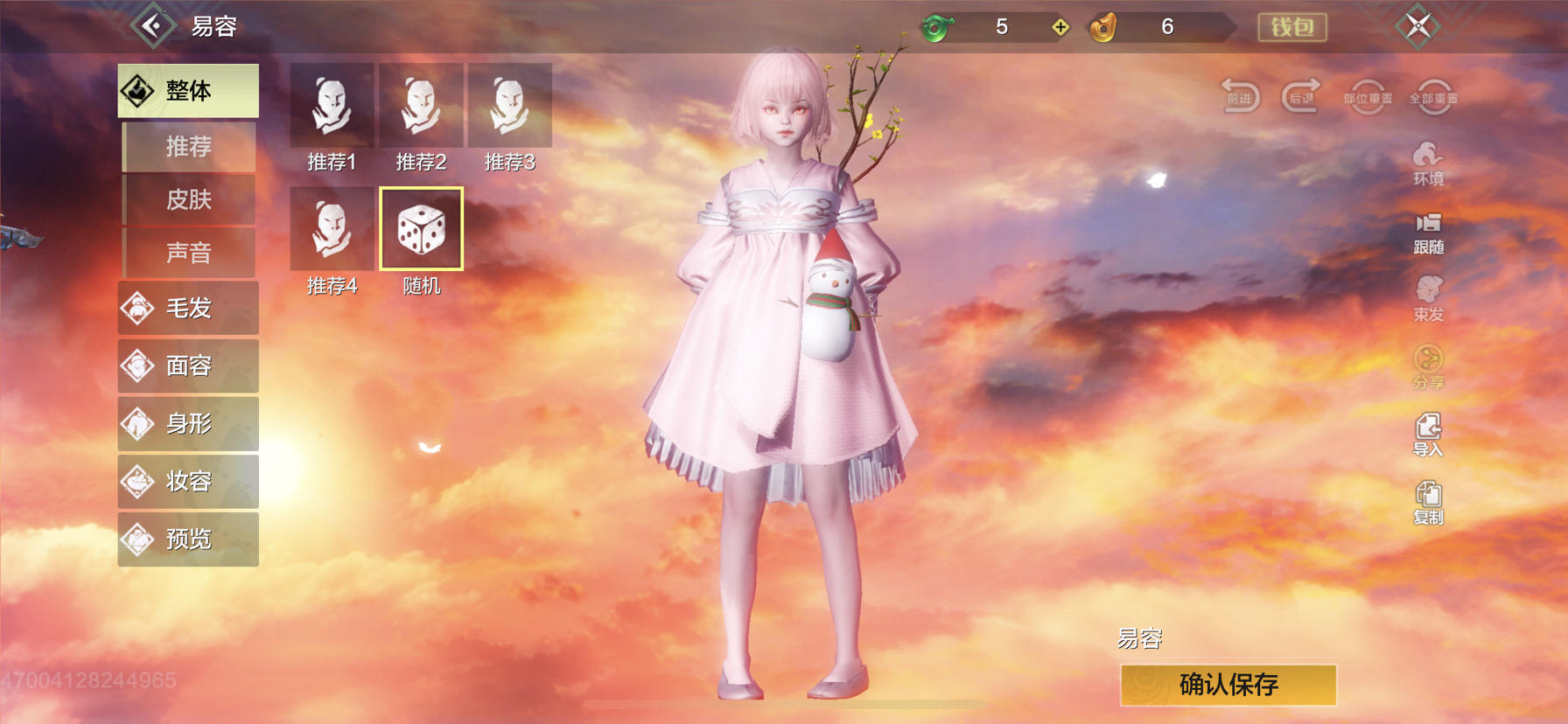Choose the 推荐1 face preset
This screenshot has width=1568, height=724.
tap(332, 106)
